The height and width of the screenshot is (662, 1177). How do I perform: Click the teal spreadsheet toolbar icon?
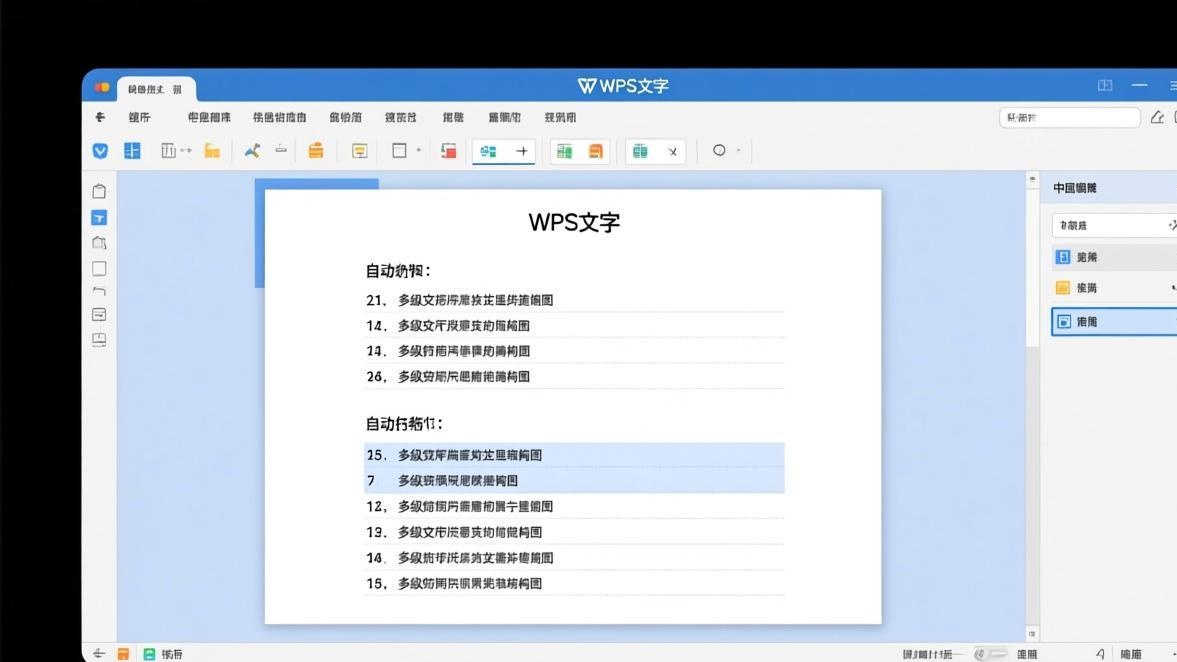640,151
